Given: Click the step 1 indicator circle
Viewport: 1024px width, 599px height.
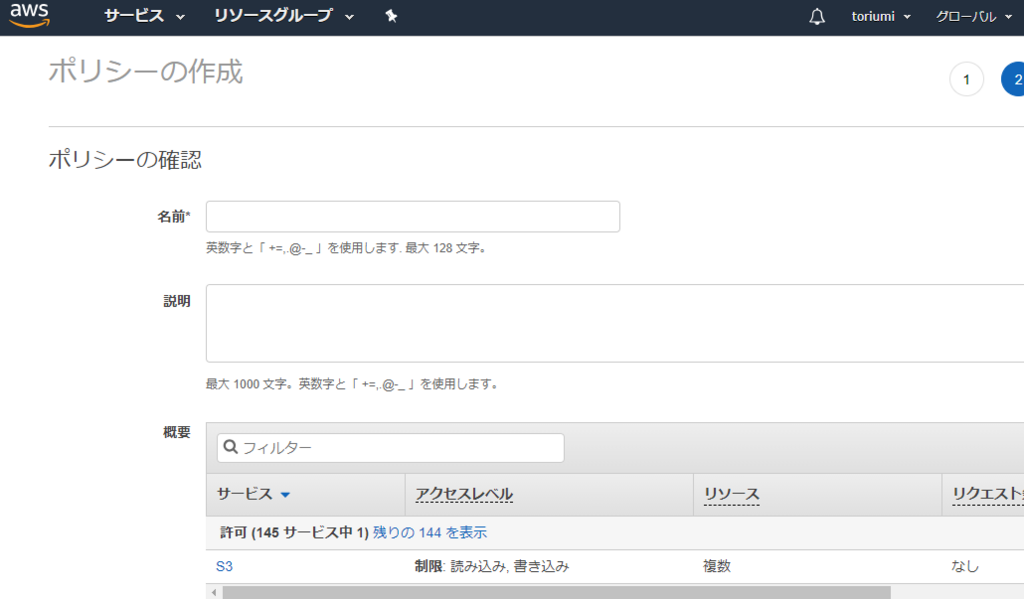Looking at the screenshot, I should click(966, 79).
